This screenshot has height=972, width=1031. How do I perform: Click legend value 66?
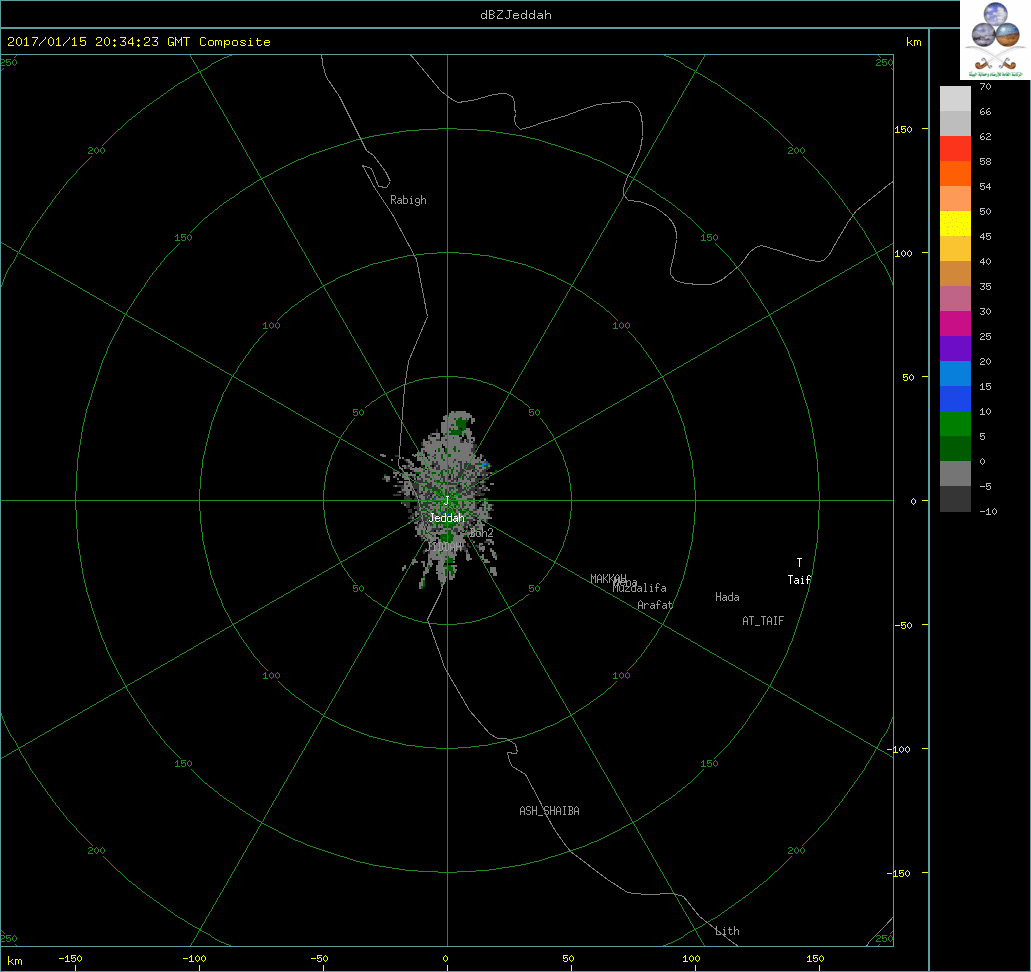[985, 111]
